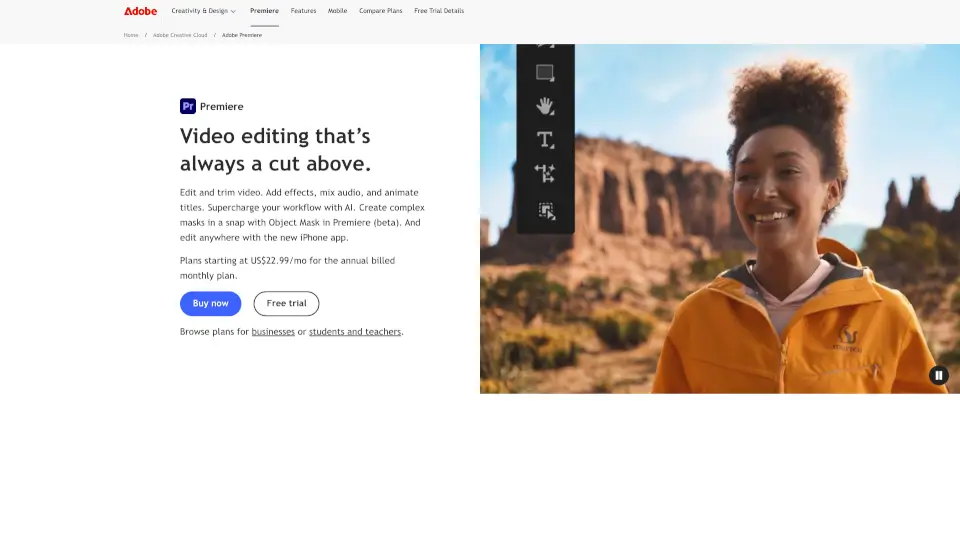Viewport: 960px width, 540px height.
Task: Click the Buy now button
Action: (x=211, y=304)
